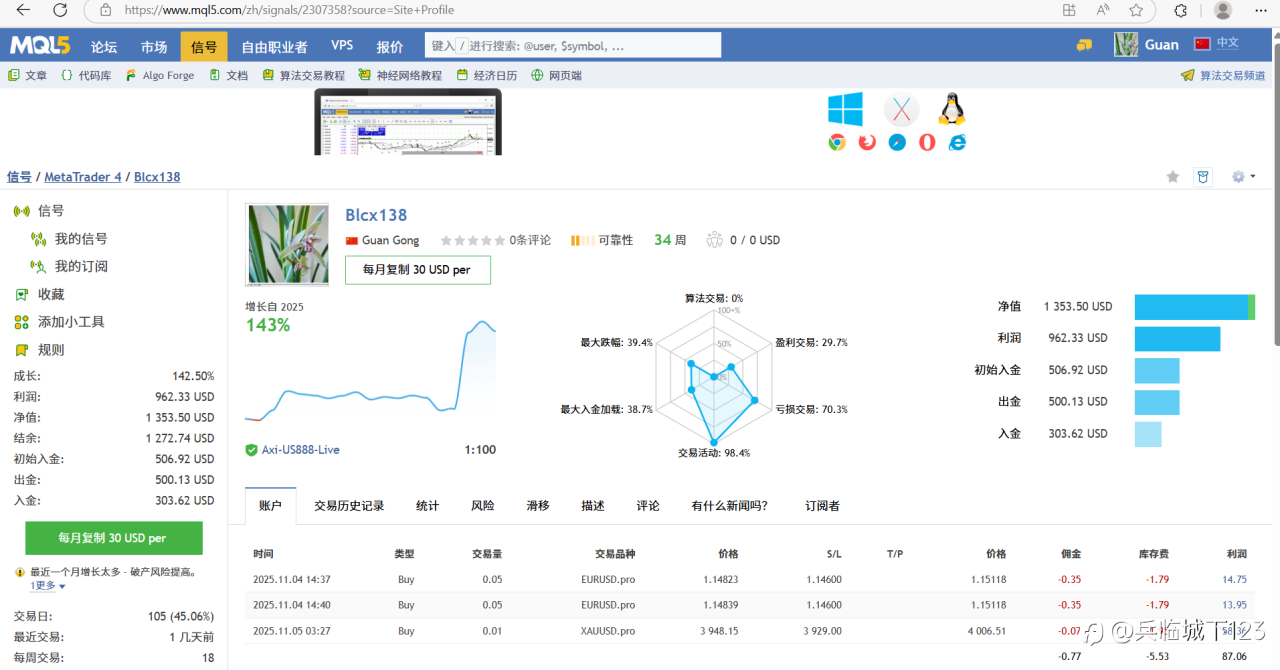Switch to the 滑移 tab
This screenshot has width=1280, height=670.
coord(538,506)
